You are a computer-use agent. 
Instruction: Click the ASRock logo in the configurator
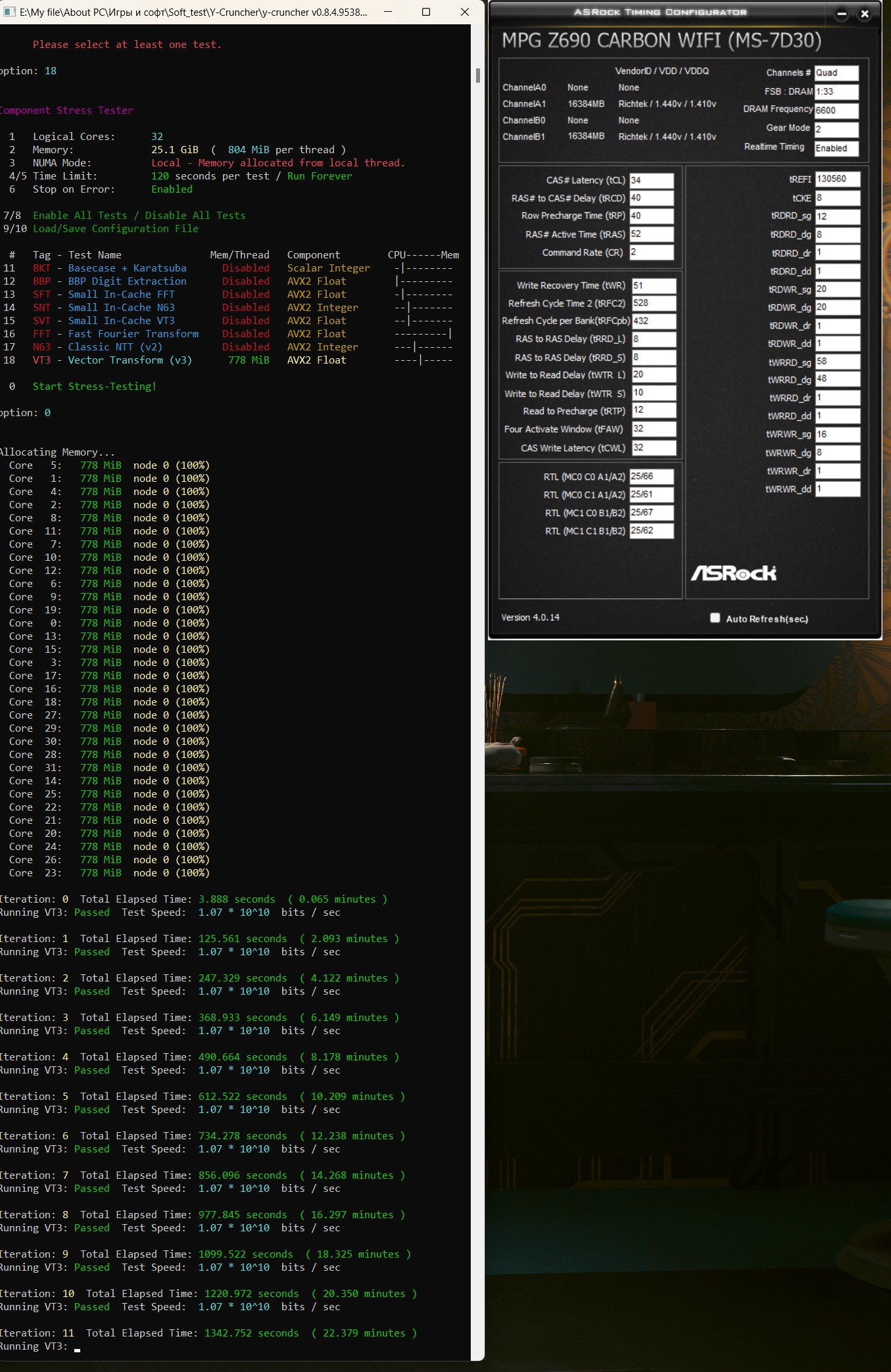(733, 573)
